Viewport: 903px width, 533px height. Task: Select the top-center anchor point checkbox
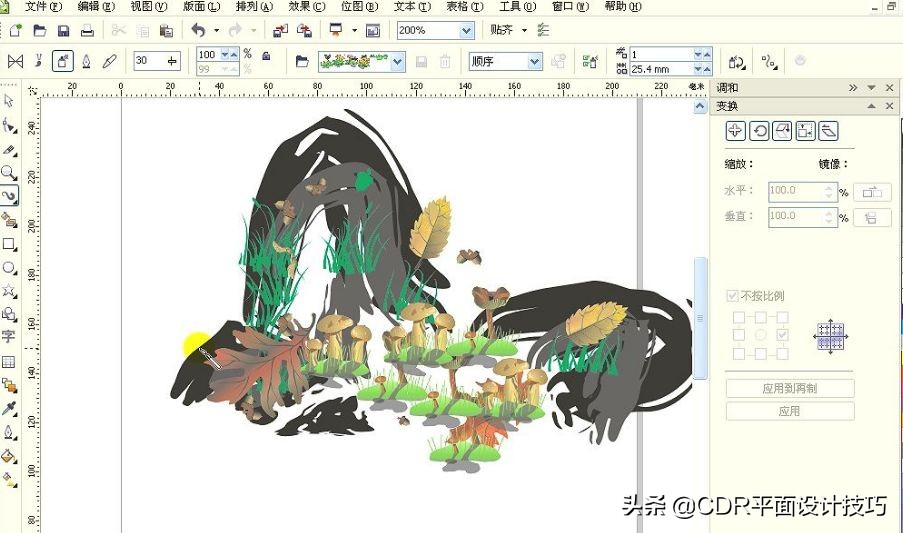tap(761, 317)
